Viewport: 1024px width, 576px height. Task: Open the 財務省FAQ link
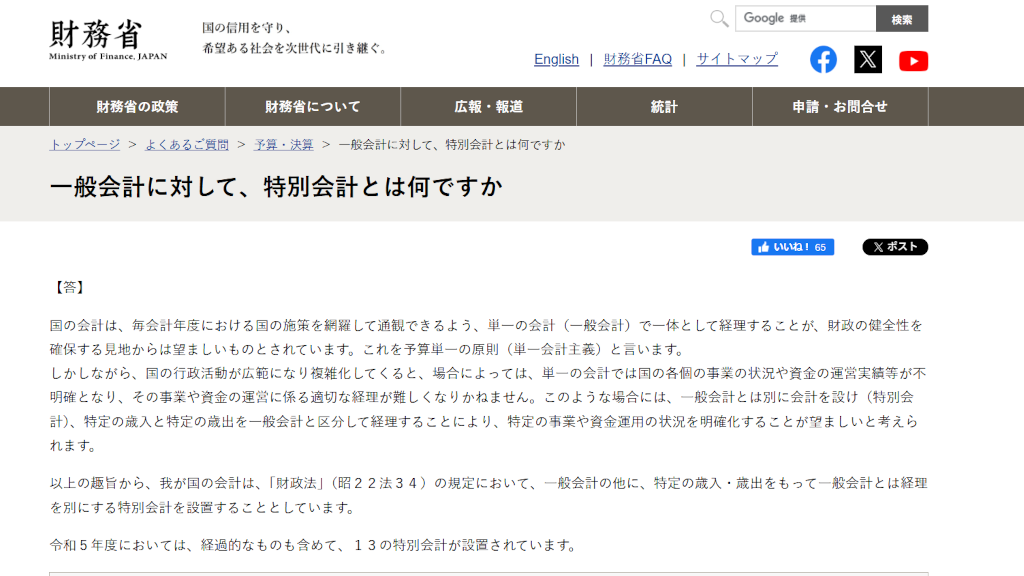pyautogui.click(x=638, y=59)
